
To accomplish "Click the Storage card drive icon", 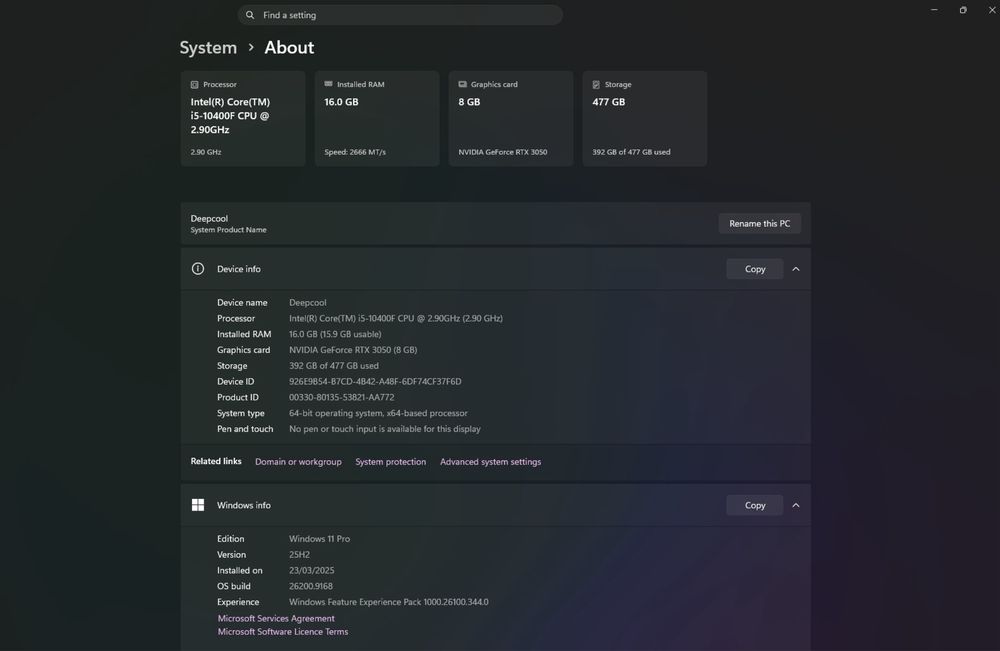I will (x=596, y=84).
